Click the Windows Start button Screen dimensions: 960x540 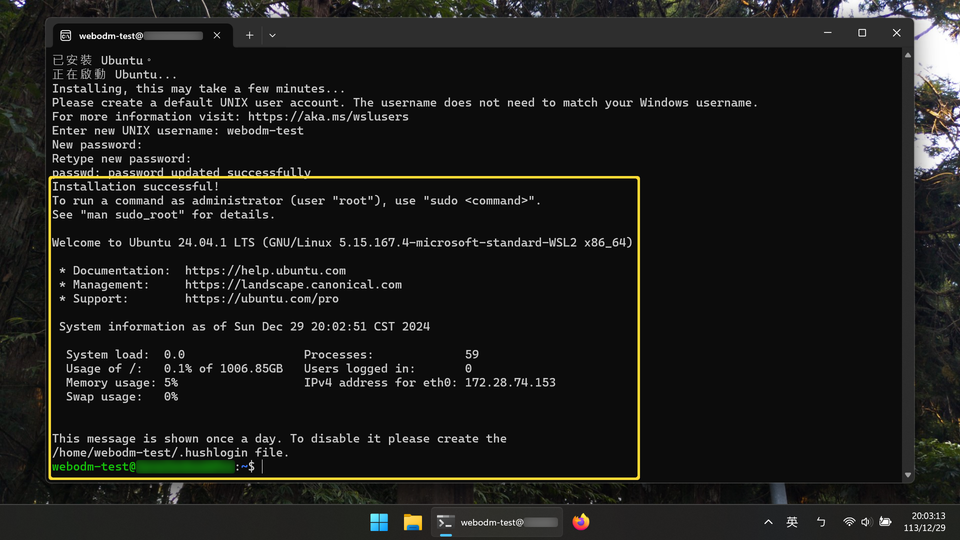[x=379, y=522]
